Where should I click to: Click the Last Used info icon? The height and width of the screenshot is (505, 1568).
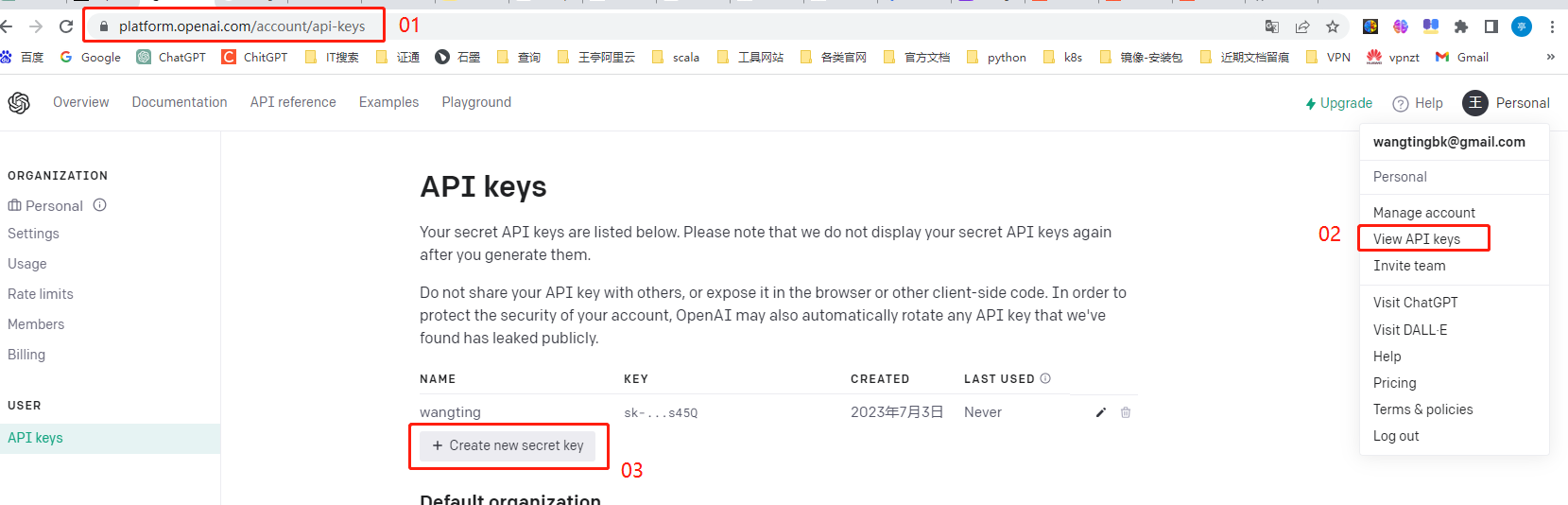click(1045, 378)
